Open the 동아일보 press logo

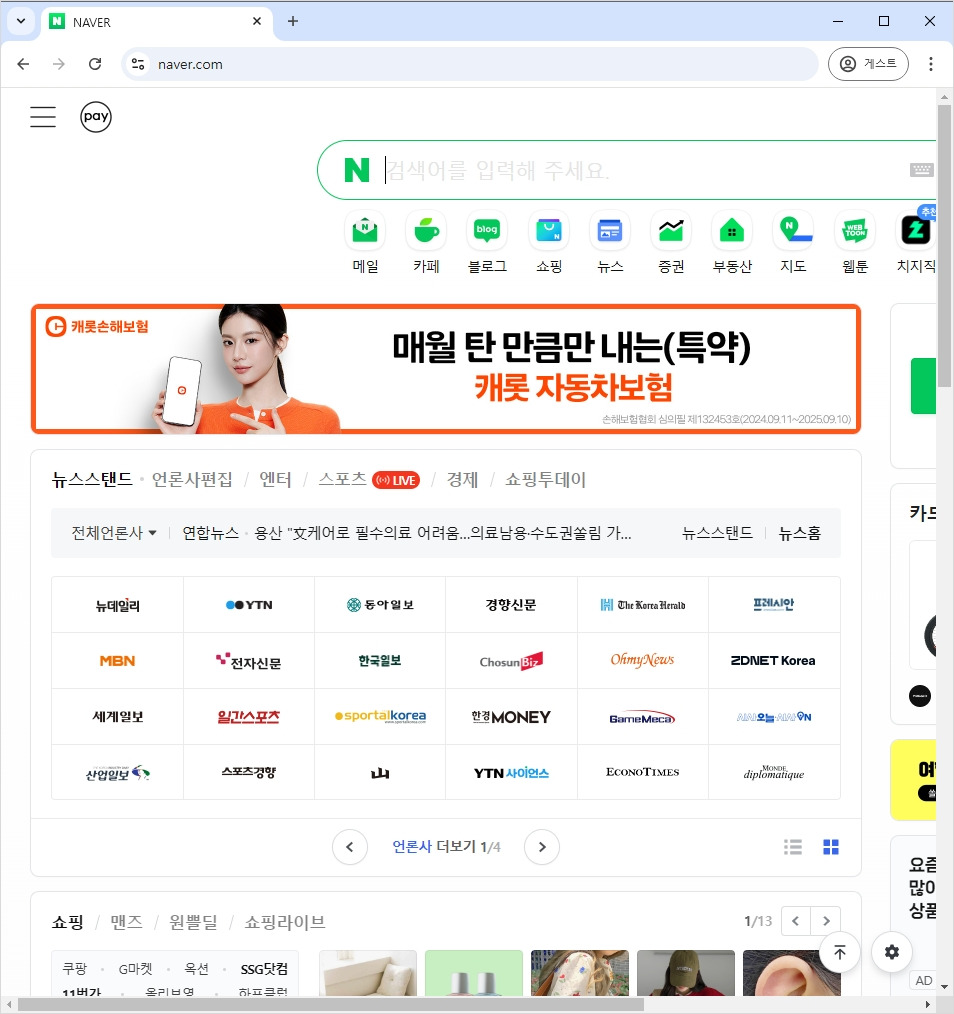tap(380, 605)
